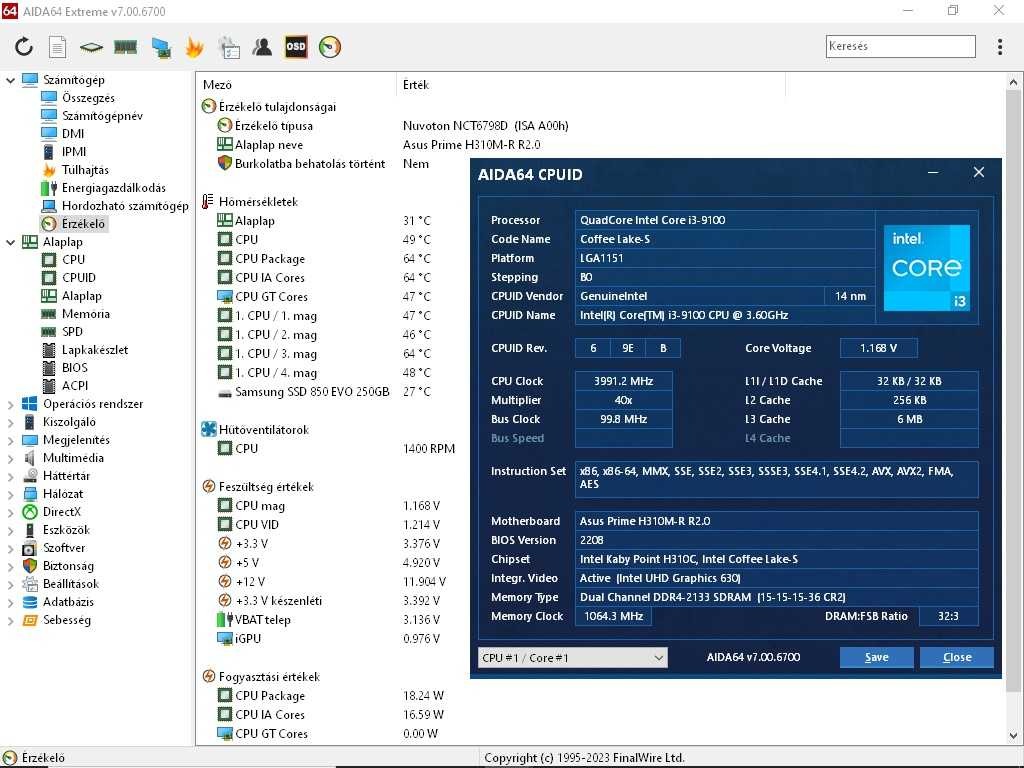The width and height of the screenshot is (1024, 768).
Task: Open the IPMI tree entry
Action: pyautogui.click(x=74, y=152)
